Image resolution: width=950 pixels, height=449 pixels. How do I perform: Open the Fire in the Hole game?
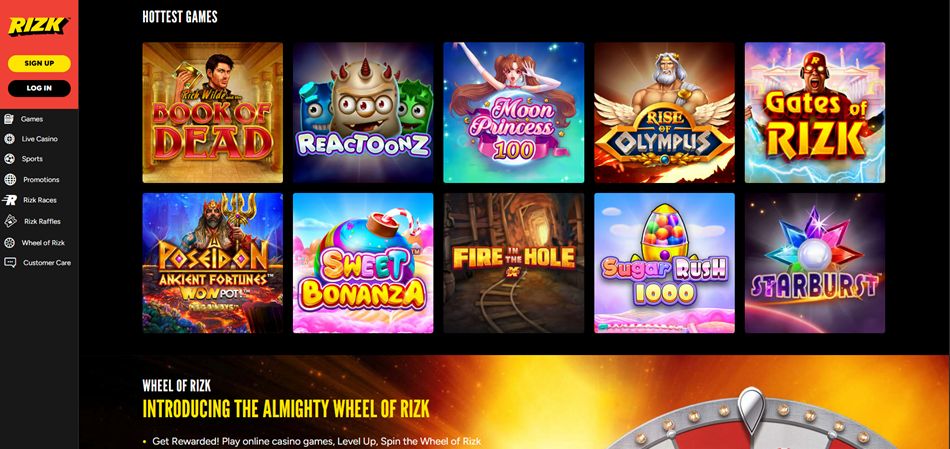coord(514,263)
